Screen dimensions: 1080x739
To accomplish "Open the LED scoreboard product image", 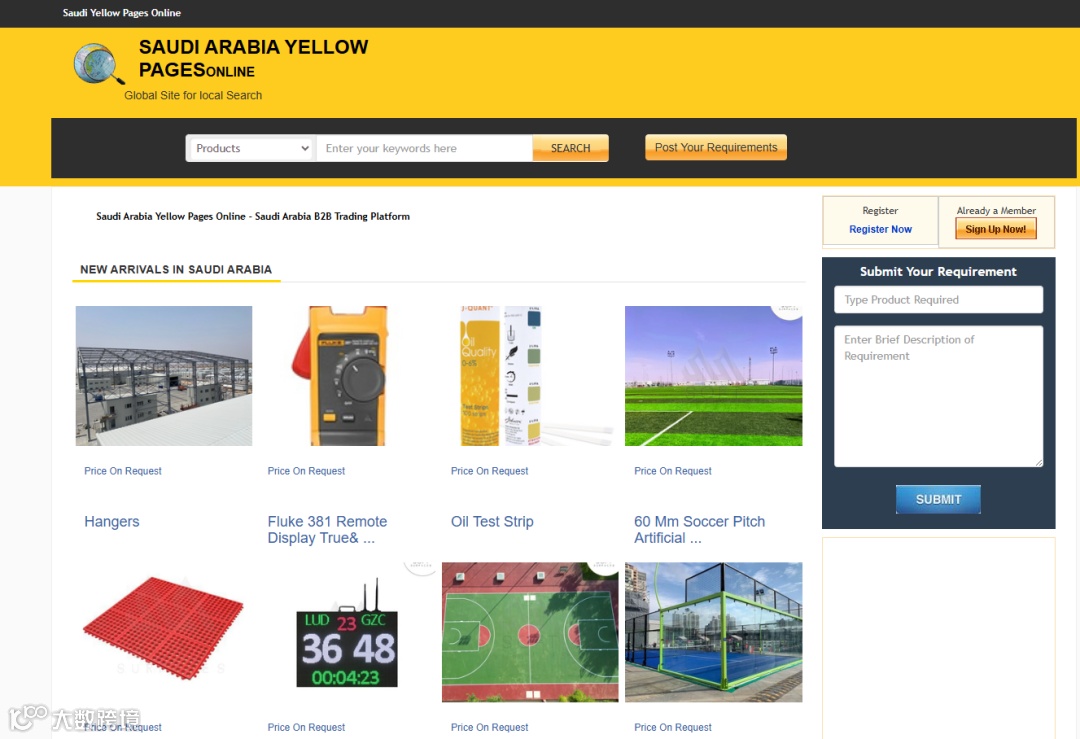I will (x=347, y=632).
